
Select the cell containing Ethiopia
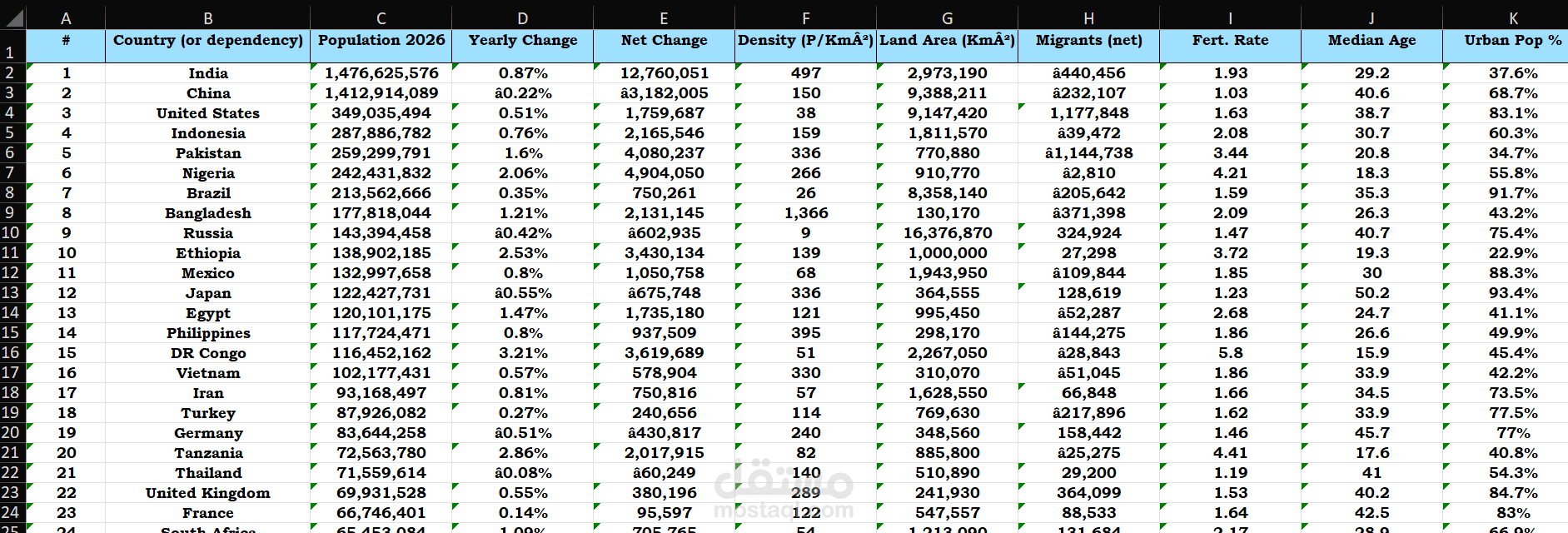(x=207, y=253)
